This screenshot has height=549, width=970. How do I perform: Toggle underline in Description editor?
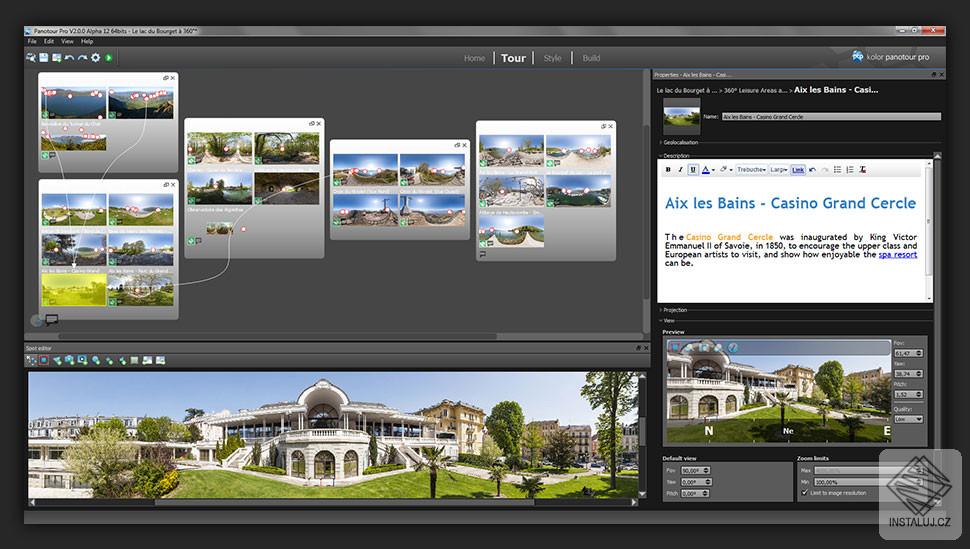tap(693, 170)
